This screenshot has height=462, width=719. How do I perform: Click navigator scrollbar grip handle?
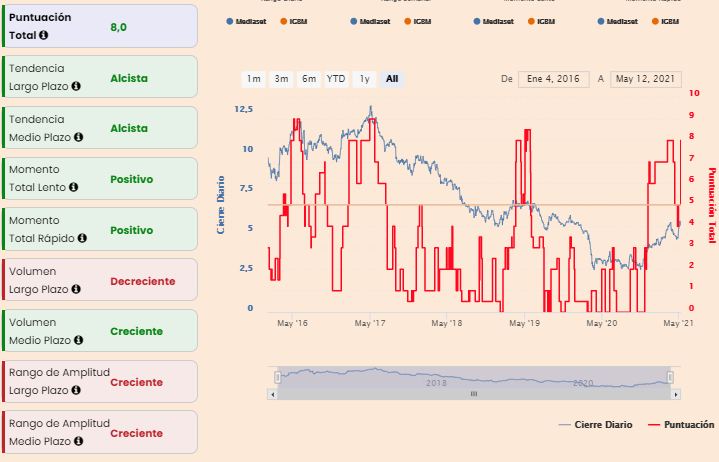coord(474,394)
